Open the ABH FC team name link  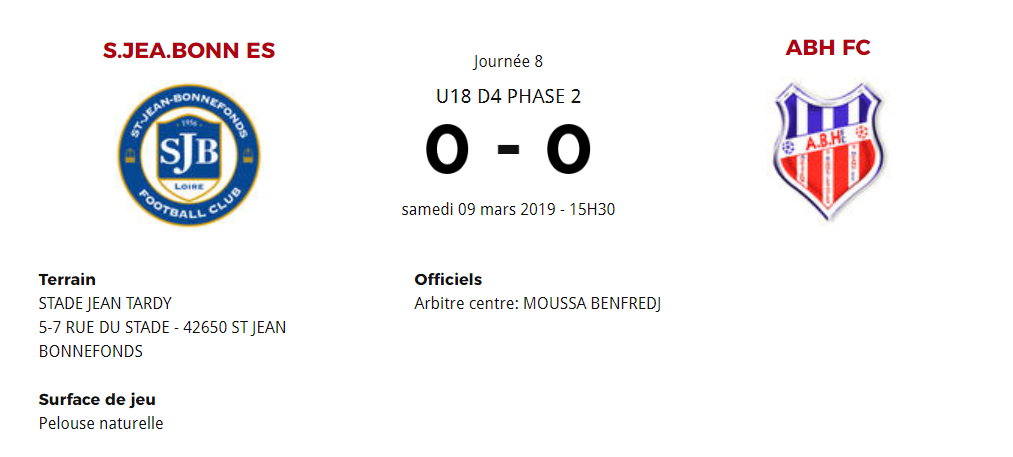pos(828,48)
